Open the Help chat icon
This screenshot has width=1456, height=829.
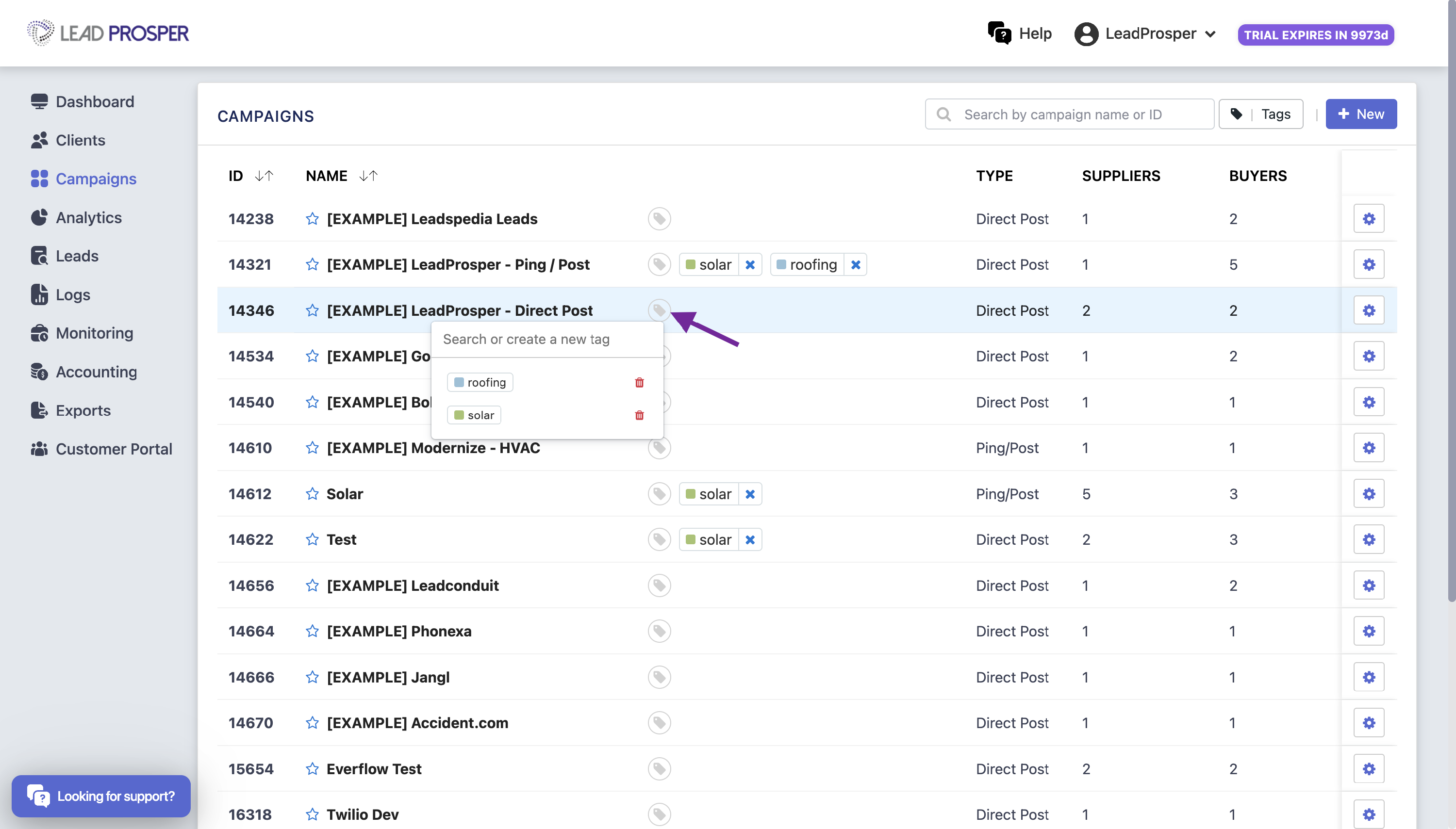(x=999, y=33)
